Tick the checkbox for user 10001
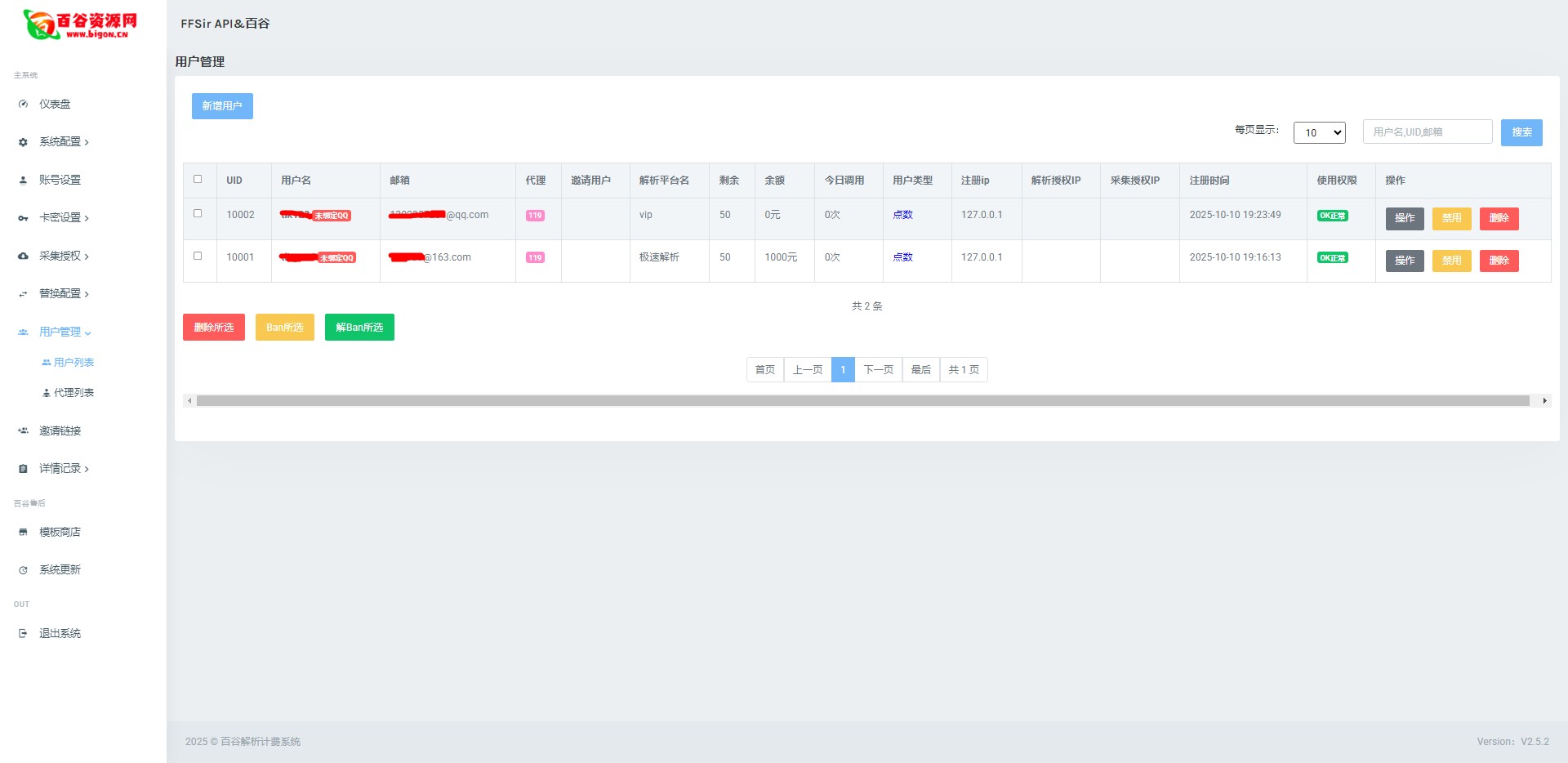Screen dimensions: 1568x763 tap(198, 256)
